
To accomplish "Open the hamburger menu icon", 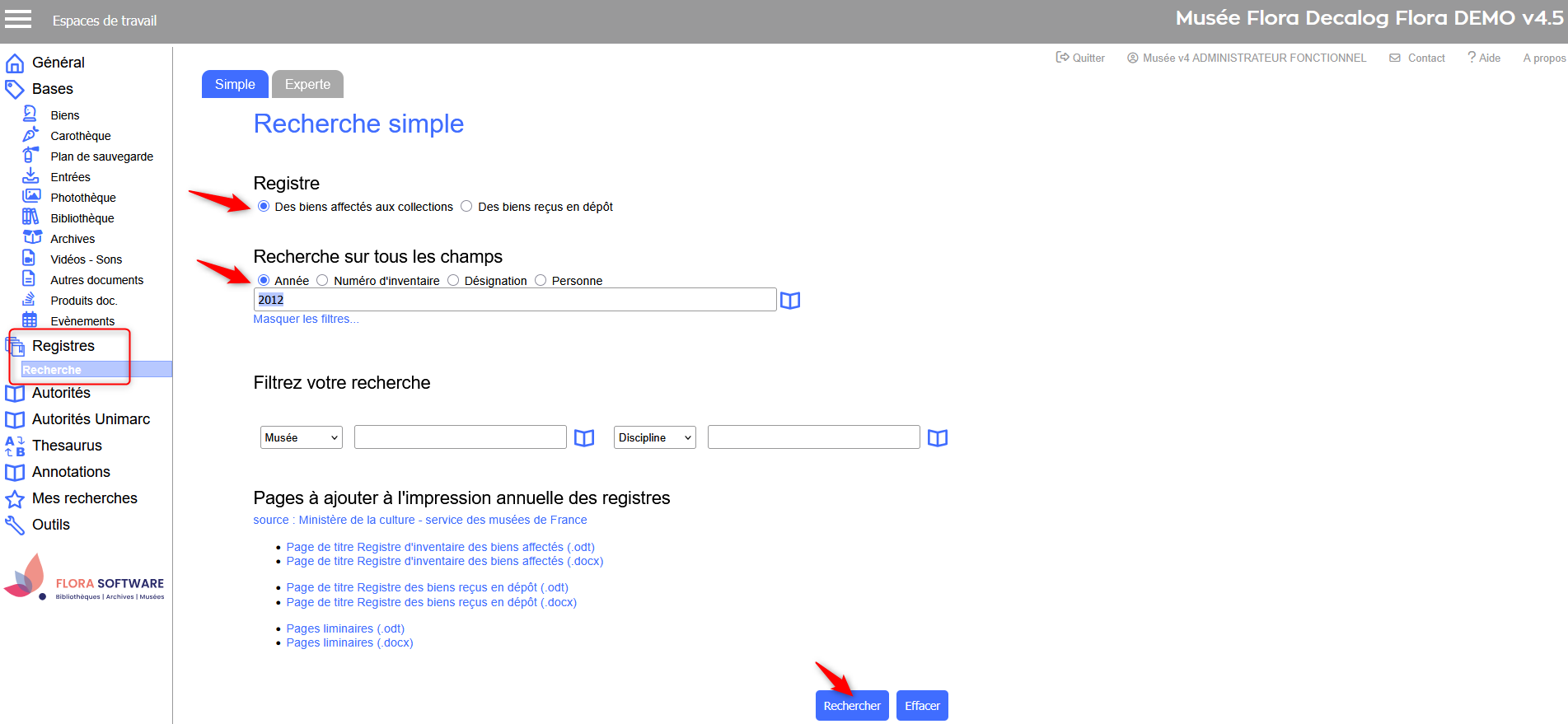I will [x=18, y=20].
